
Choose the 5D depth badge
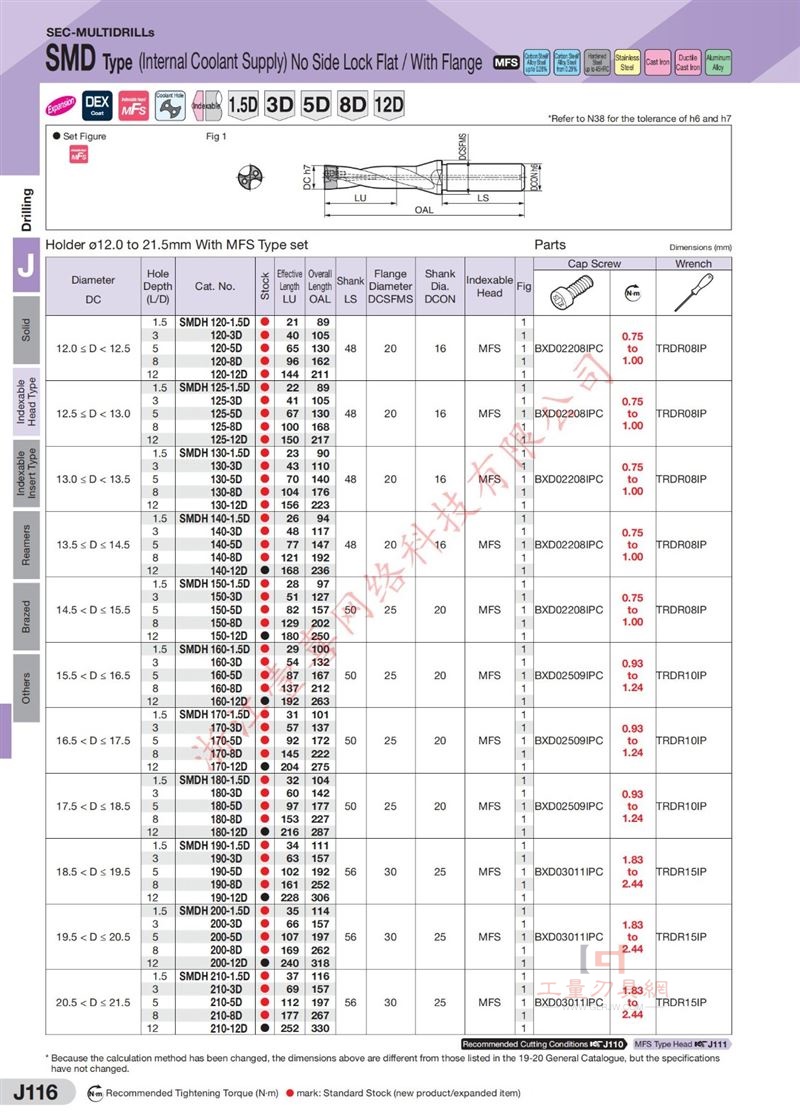[316, 106]
